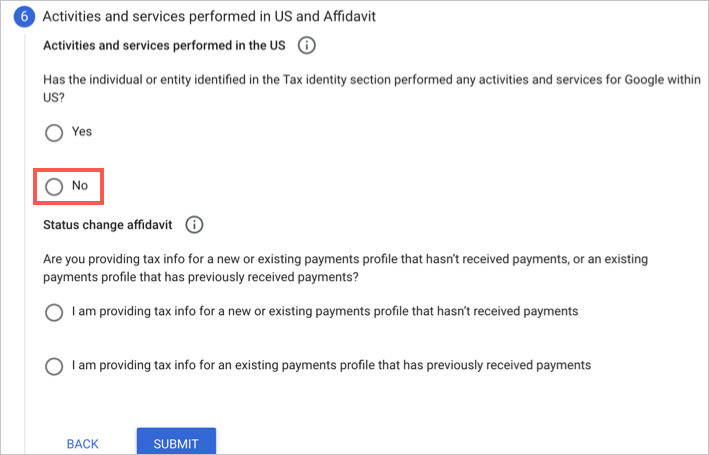Click label text 'hasn't received payments' option
709x455 pixels.
coord(325,312)
